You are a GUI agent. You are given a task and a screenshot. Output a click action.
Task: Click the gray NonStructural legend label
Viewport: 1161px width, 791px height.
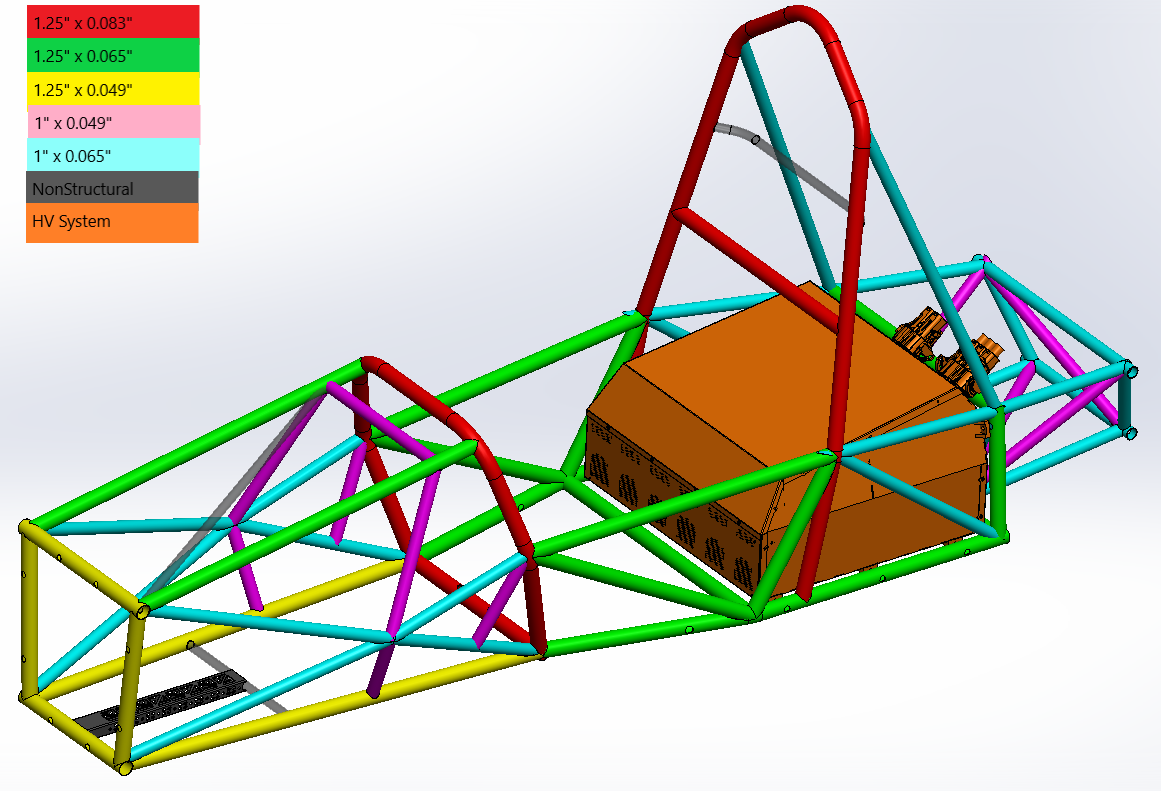[112, 189]
